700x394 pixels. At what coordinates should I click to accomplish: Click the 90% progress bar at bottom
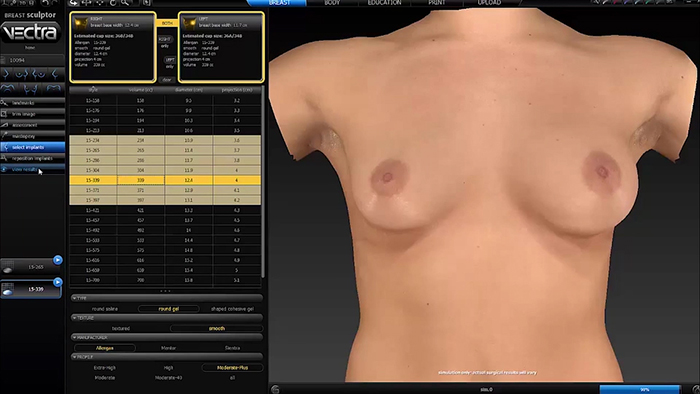(x=640, y=390)
